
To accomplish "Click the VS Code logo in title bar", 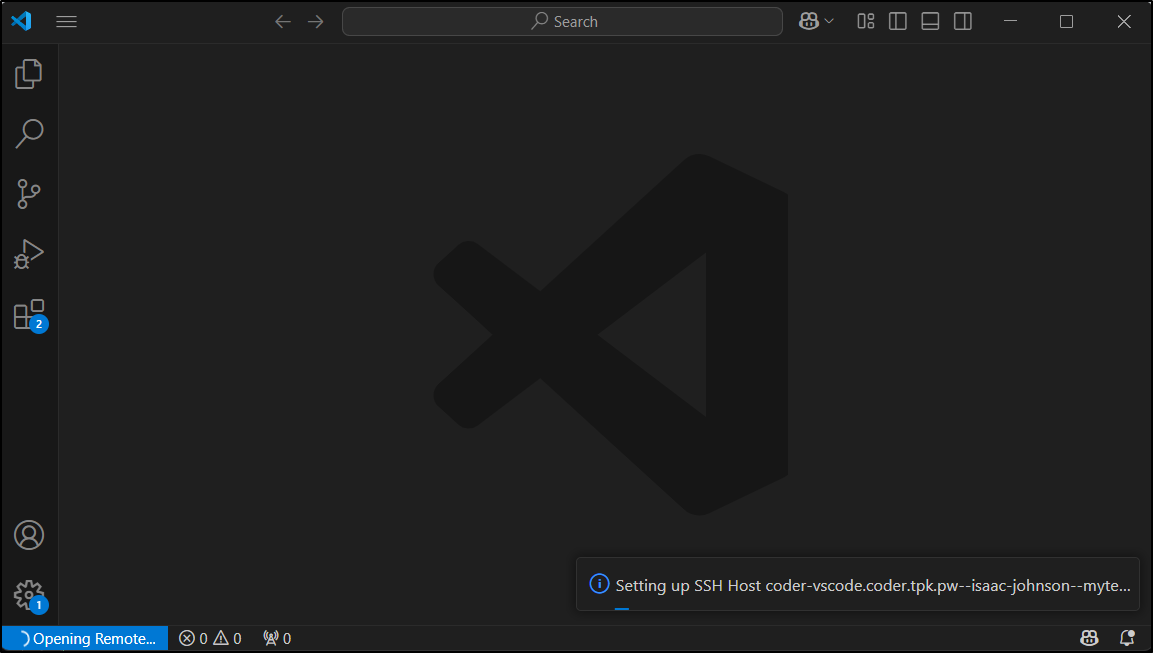I will (x=21, y=21).
